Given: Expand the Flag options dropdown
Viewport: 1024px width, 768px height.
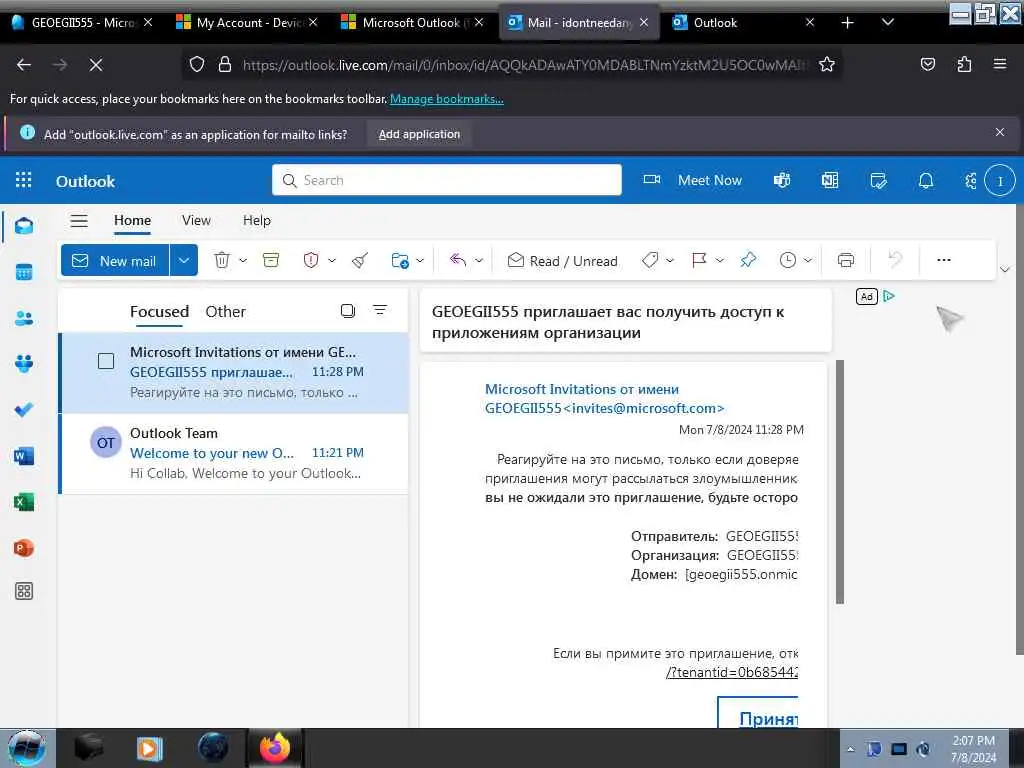Looking at the screenshot, I should [720, 260].
